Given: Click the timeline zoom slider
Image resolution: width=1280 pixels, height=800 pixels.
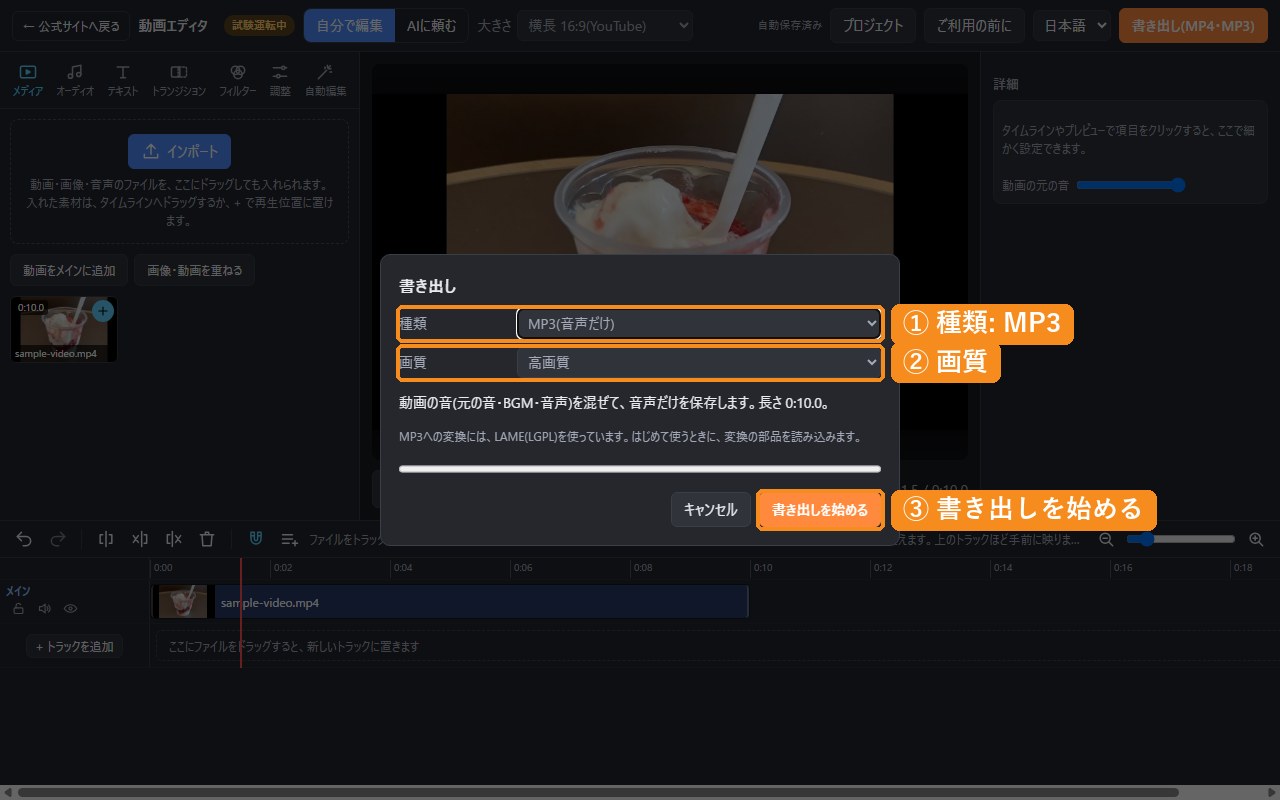Looking at the screenshot, I should [x=1181, y=539].
